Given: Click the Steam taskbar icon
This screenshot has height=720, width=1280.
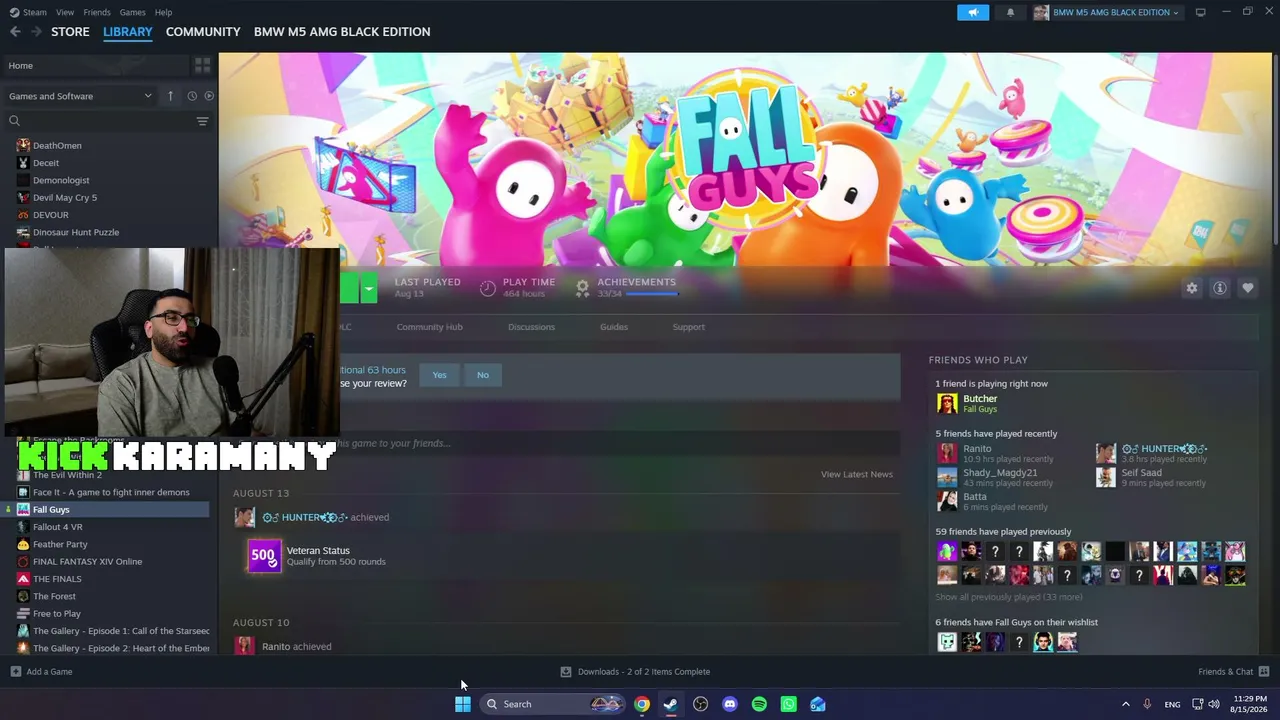Looking at the screenshot, I should tap(671, 704).
